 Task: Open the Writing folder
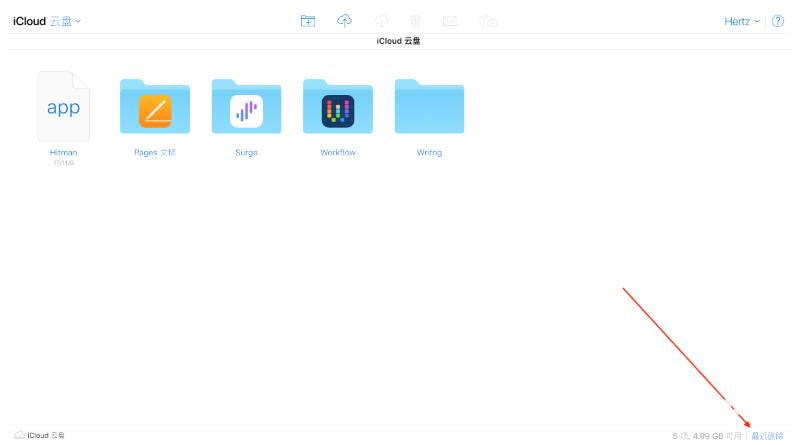coord(429,106)
